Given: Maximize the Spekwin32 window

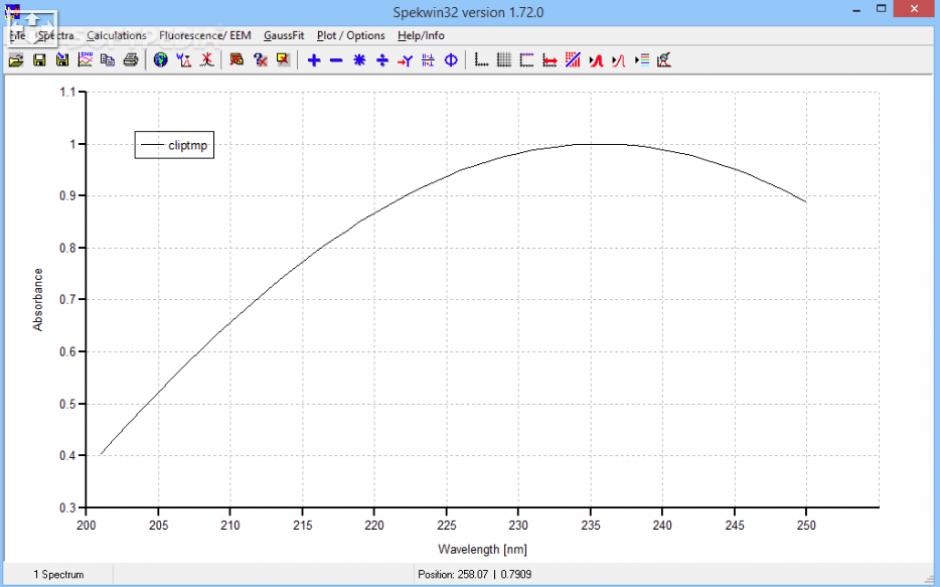Looking at the screenshot, I should (881, 8).
